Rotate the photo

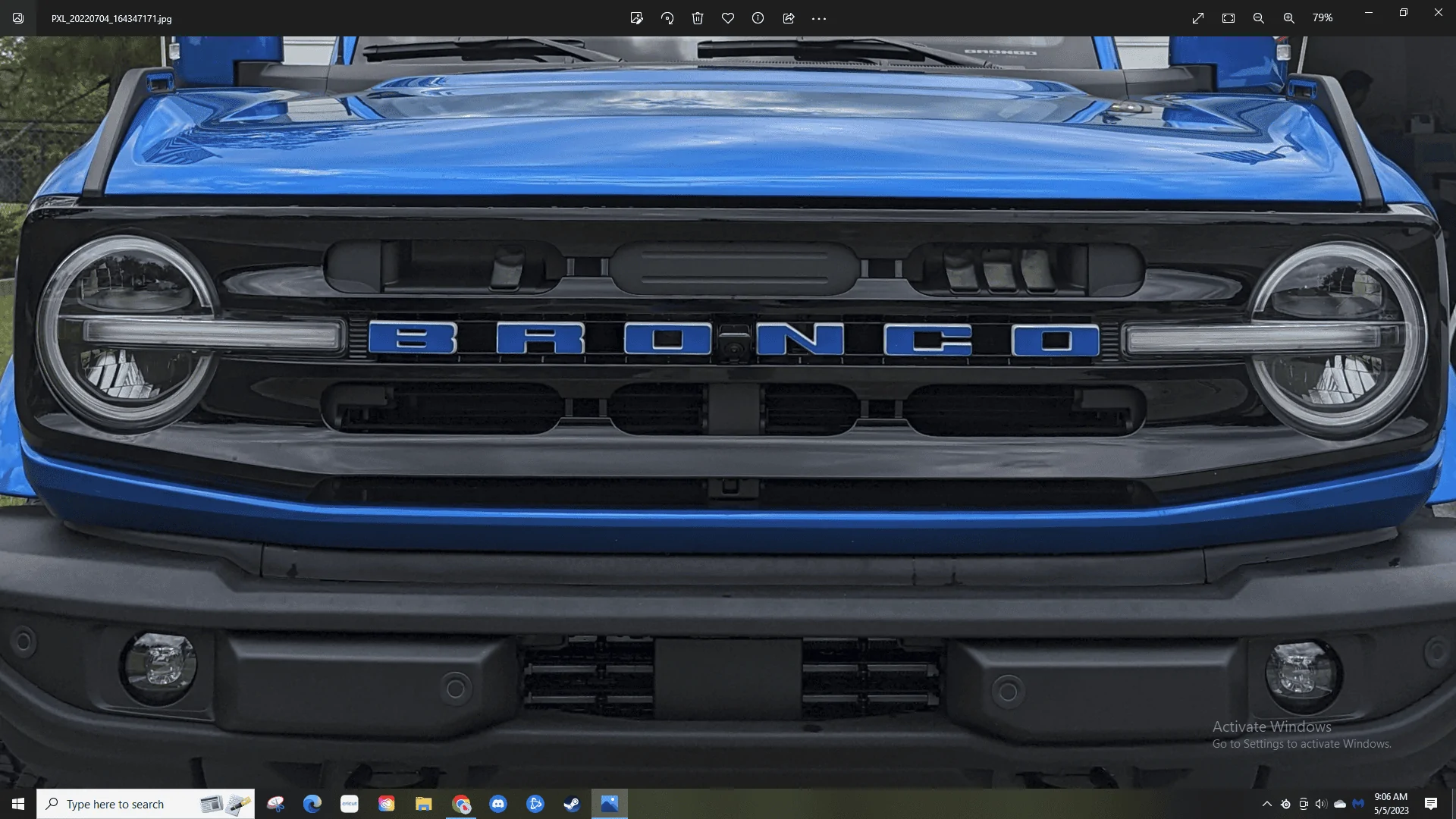(667, 18)
